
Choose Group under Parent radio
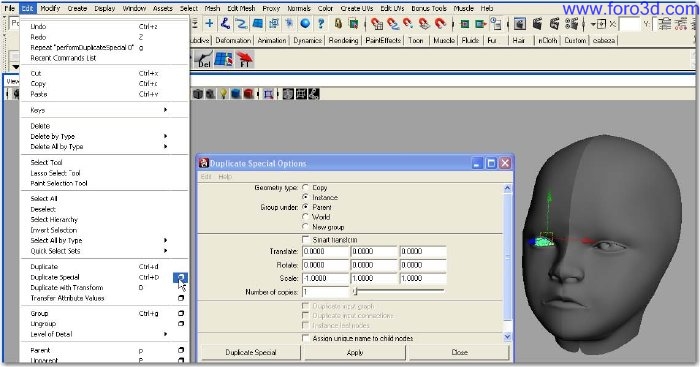click(x=305, y=207)
